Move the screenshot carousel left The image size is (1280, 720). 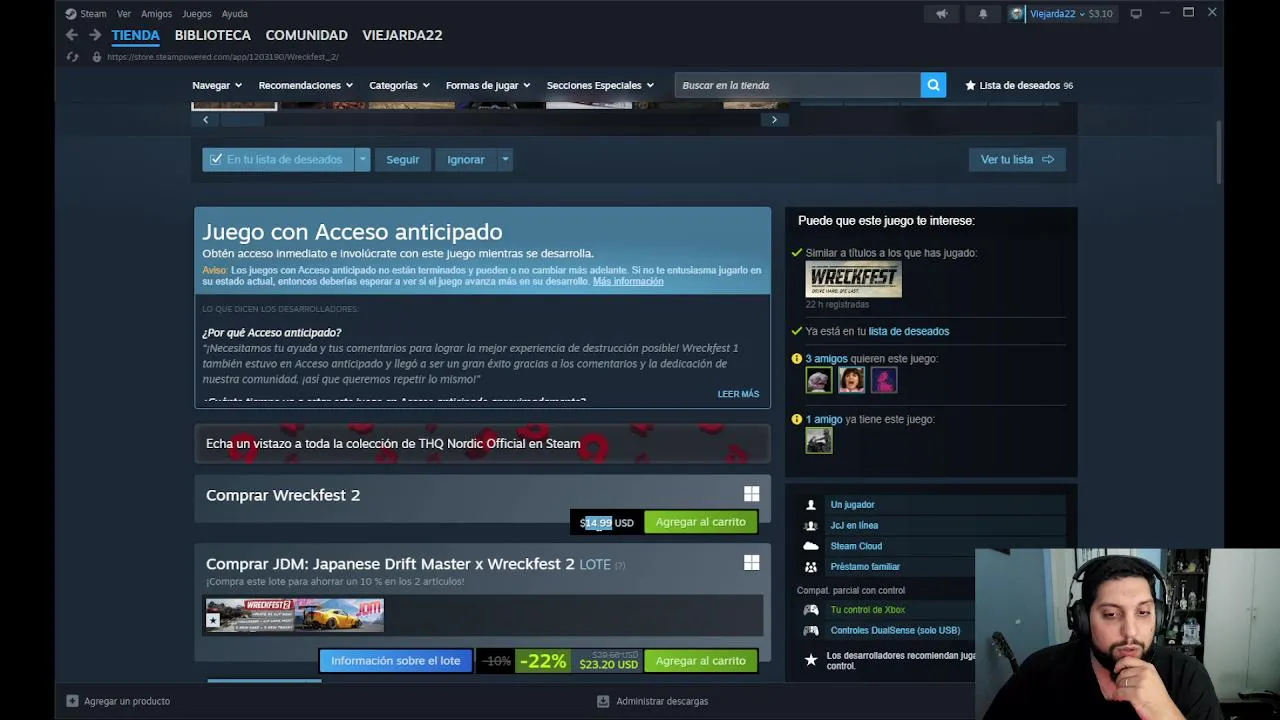pyautogui.click(x=205, y=119)
